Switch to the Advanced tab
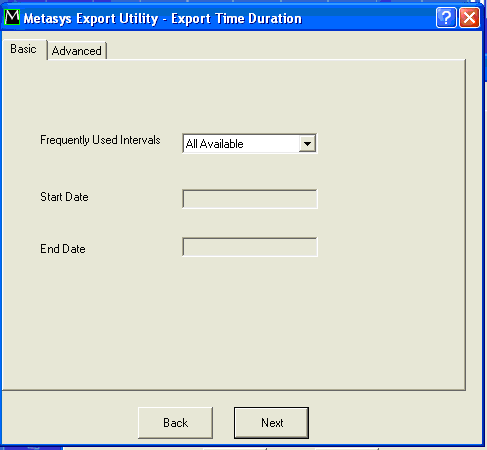Image resolution: width=487 pixels, height=450 pixels. click(x=77, y=51)
